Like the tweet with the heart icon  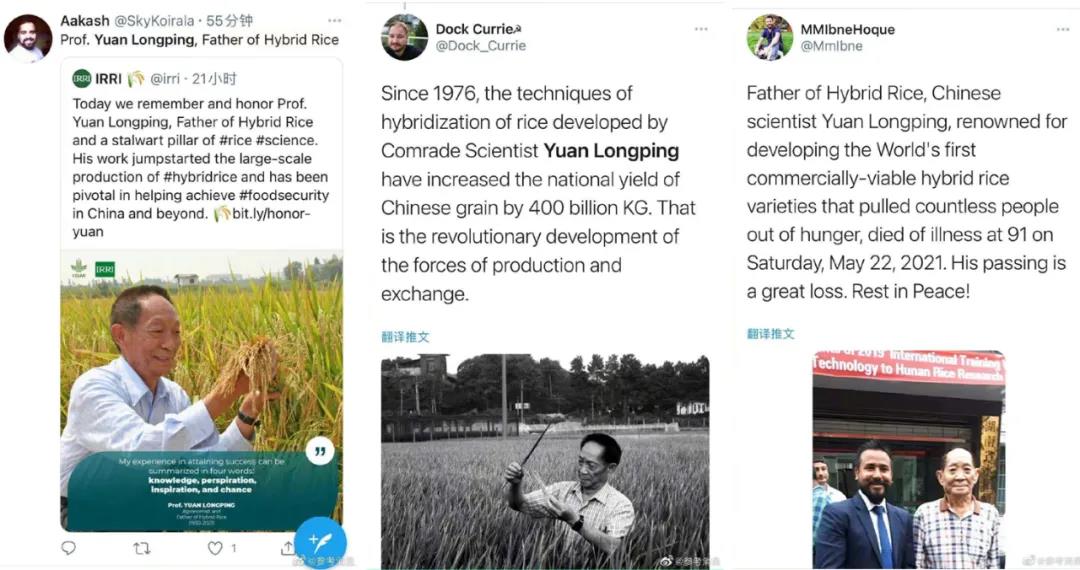tap(215, 548)
